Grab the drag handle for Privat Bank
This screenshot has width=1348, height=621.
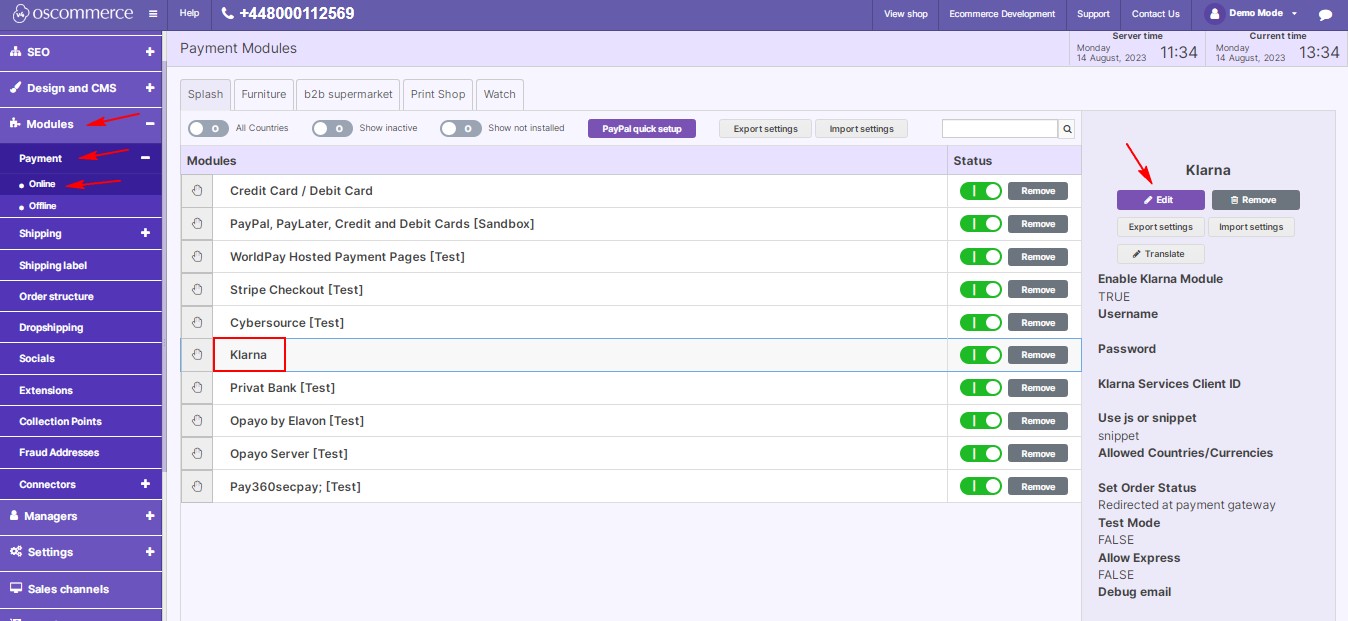[197, 388]
